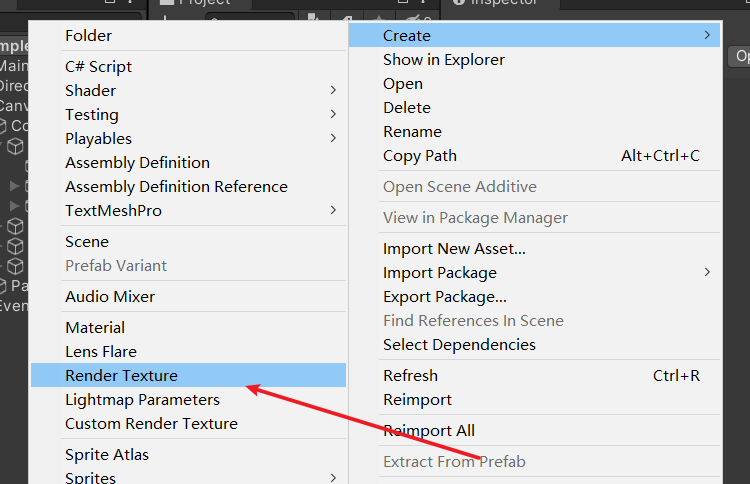Expand the Sprites submenu arrow
Viewport: 750px width, 484px height.
pyautogui.click(x=333, y=477)
